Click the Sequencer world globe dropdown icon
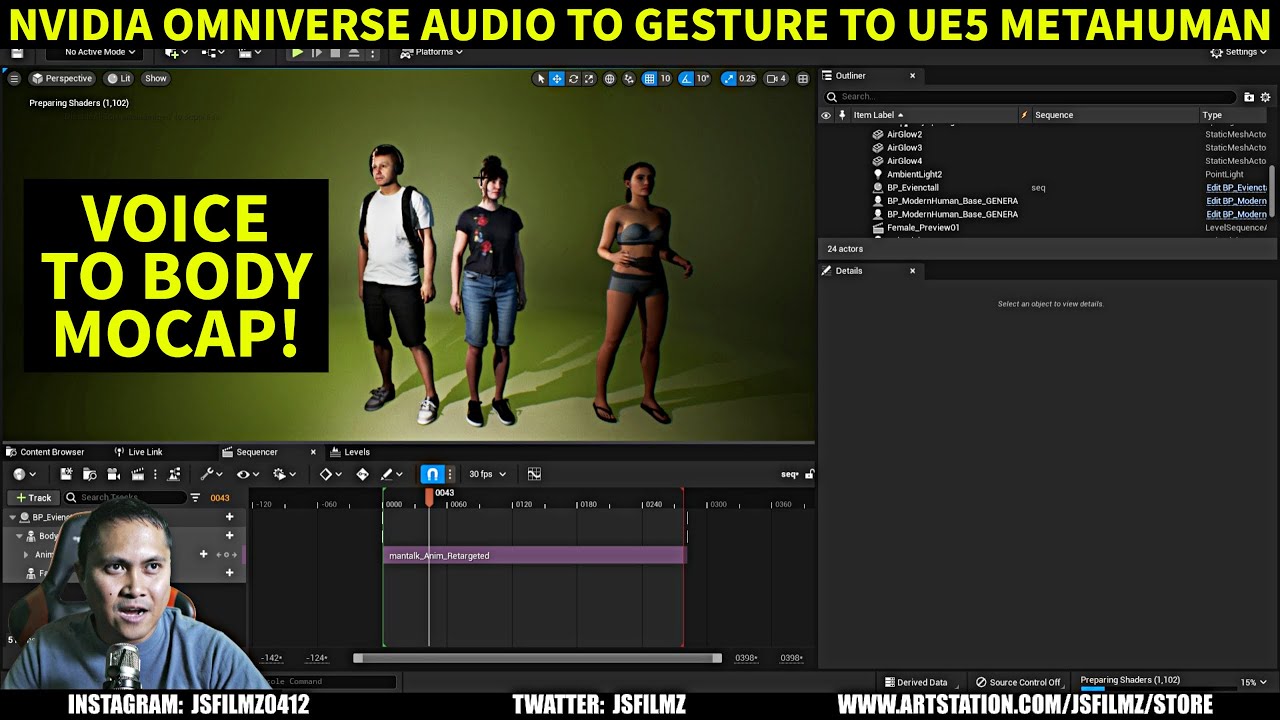Viewport: 1280px width, 720px height. 24,474
